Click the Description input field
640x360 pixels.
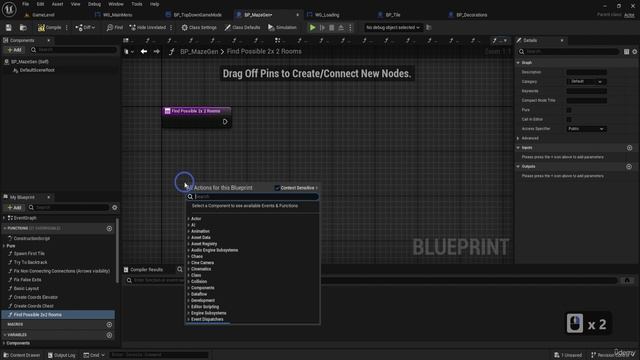click(586, 72)
